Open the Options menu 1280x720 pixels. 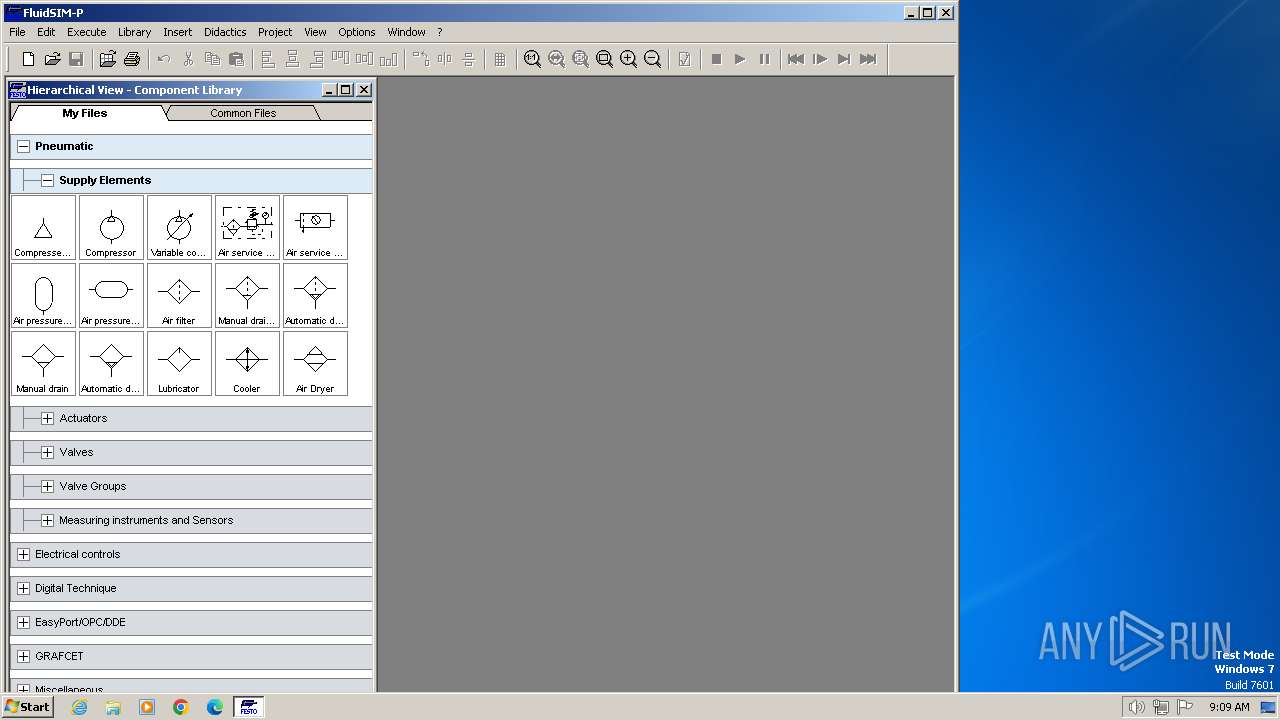(356, 32)
